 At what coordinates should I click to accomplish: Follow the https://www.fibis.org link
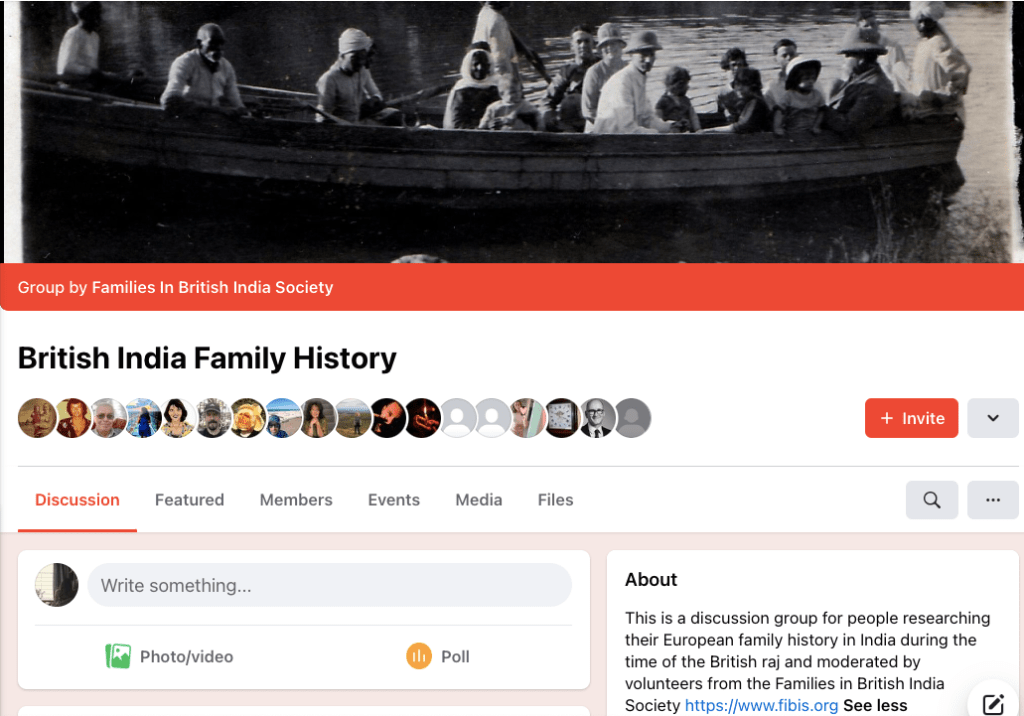761,705
